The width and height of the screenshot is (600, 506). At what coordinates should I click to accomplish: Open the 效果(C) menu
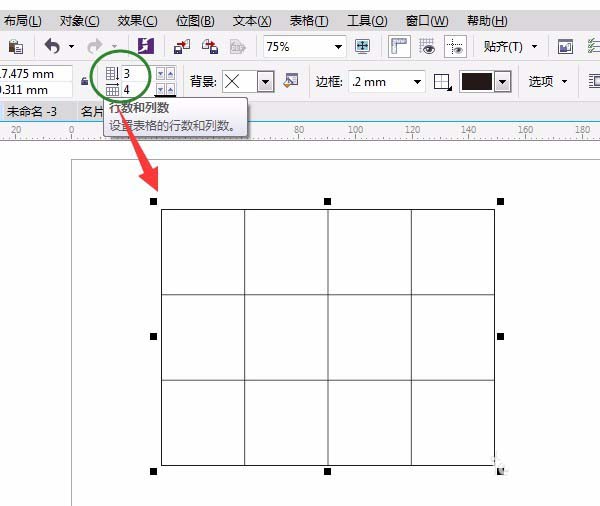coord(137,21)
